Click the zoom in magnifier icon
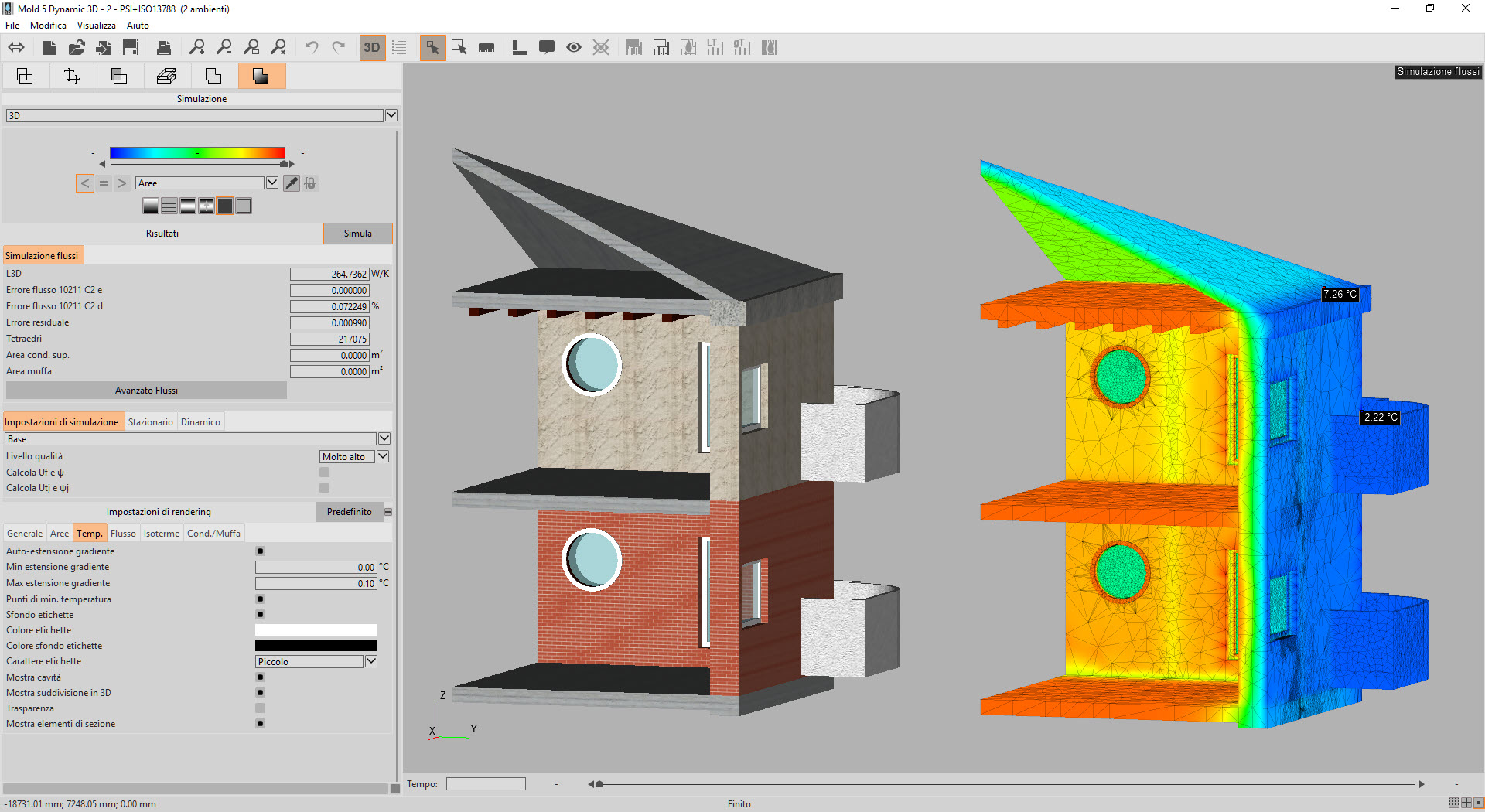The image size is (1485, 812). 197,48
